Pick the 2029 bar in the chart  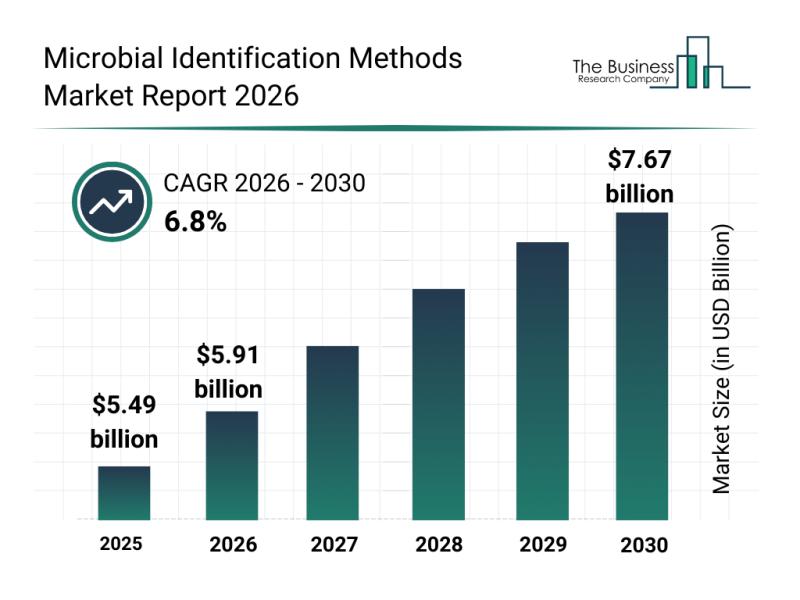pos(542,380)
